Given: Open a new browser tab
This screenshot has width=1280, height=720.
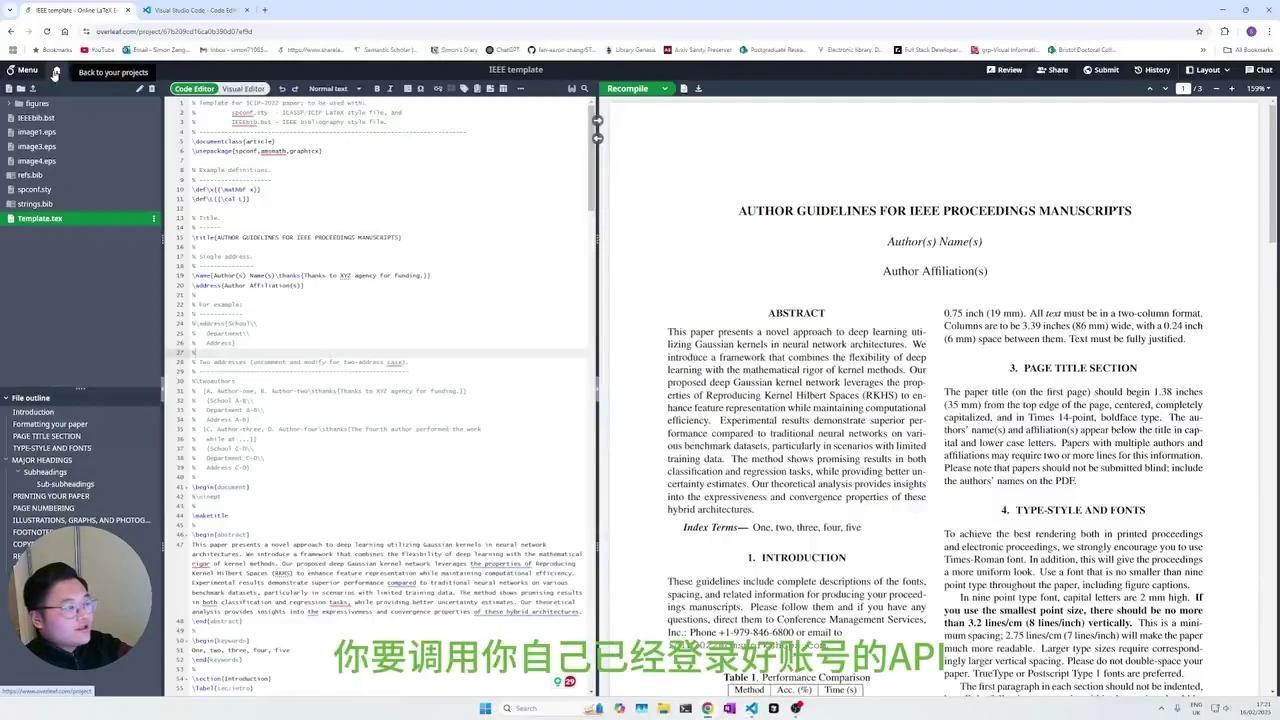Looking at the screenshot, I should tap(264, 10).
